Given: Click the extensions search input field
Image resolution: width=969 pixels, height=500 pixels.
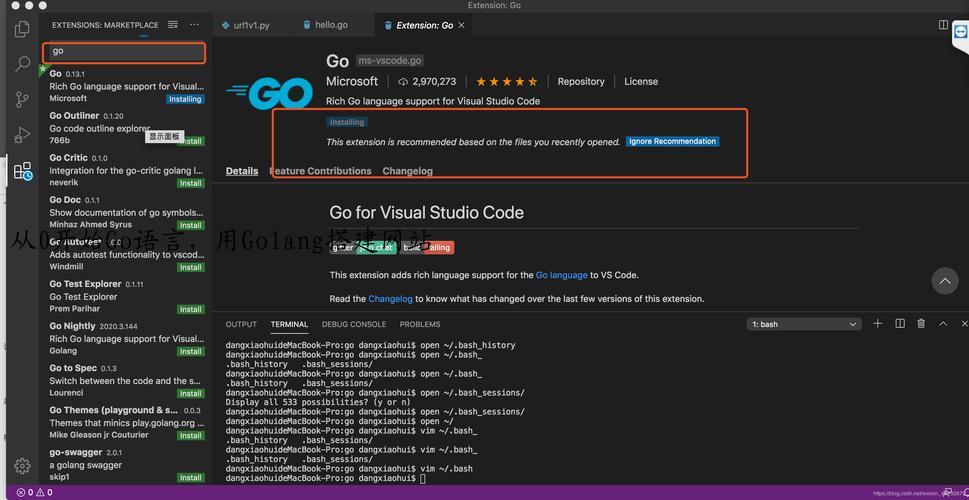Looking at the screenshot, I should [123, 51].
